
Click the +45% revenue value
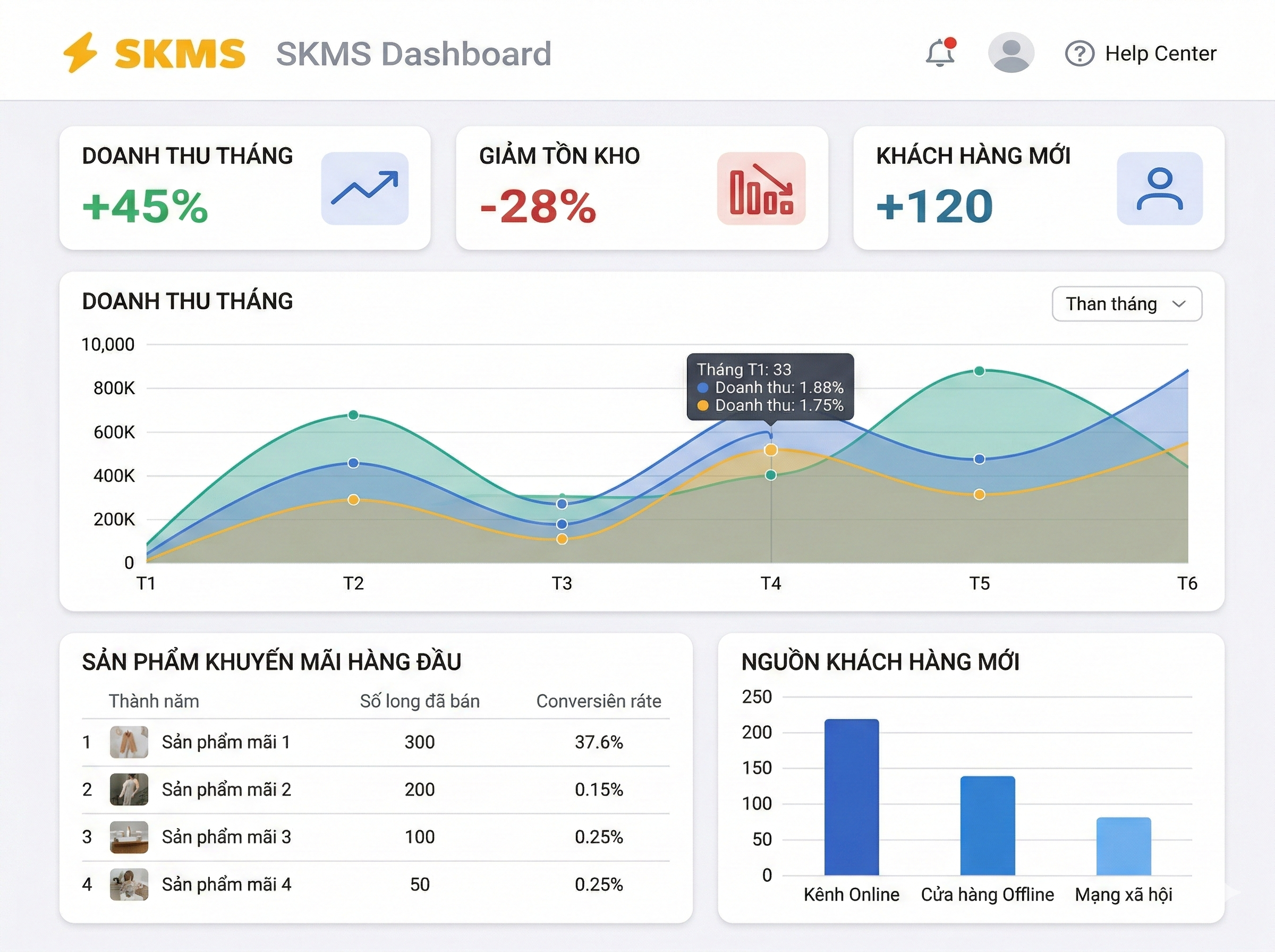pos(145,206)
